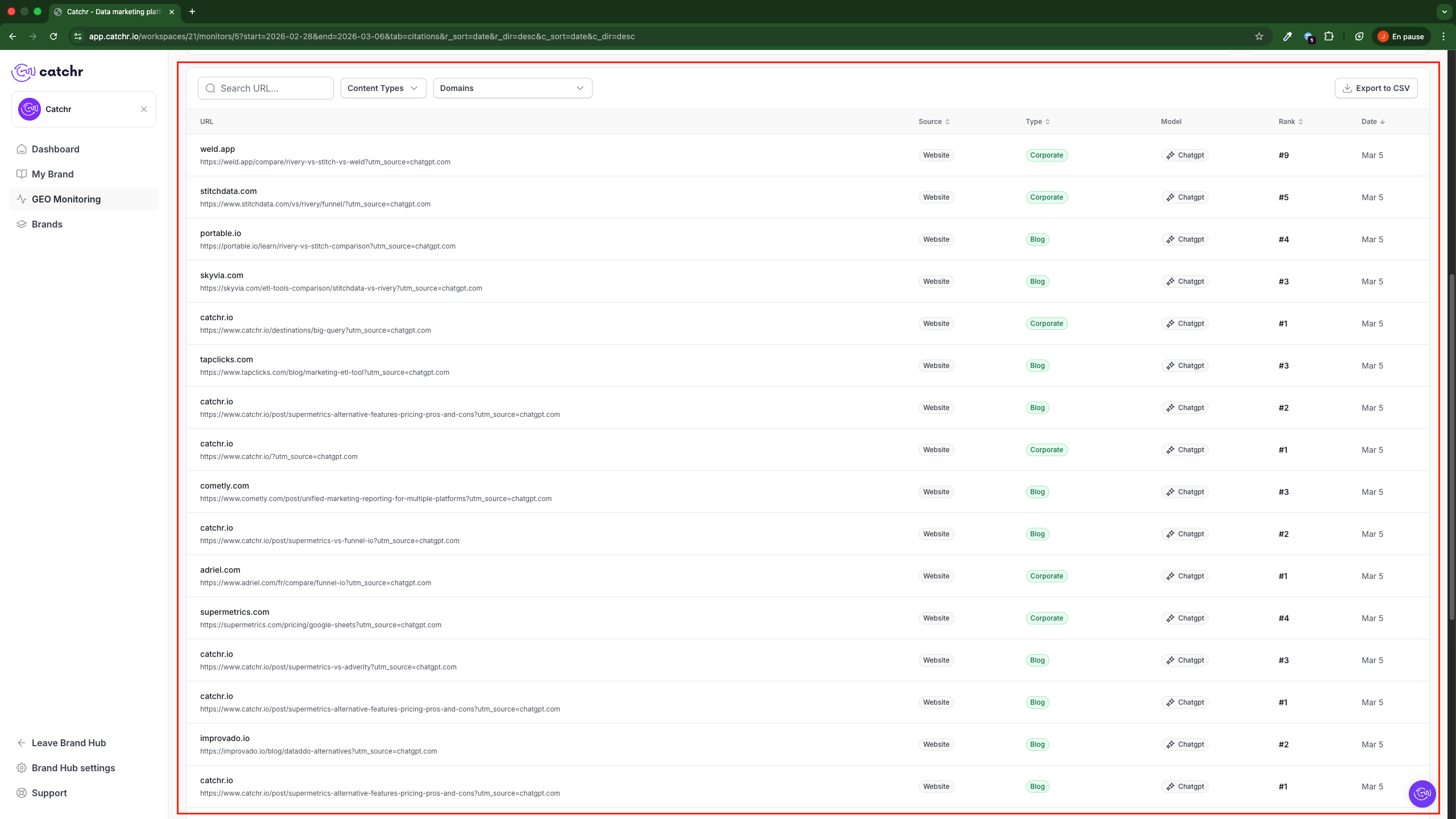Click the bookmark star in address bar
Image resolution: width=1456 pixels, height=819 pixels.
tap(1259, 36)
